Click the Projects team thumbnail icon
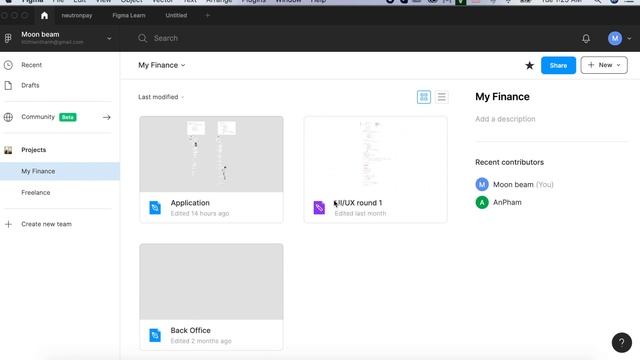640x360 pixels. [8, 150]
